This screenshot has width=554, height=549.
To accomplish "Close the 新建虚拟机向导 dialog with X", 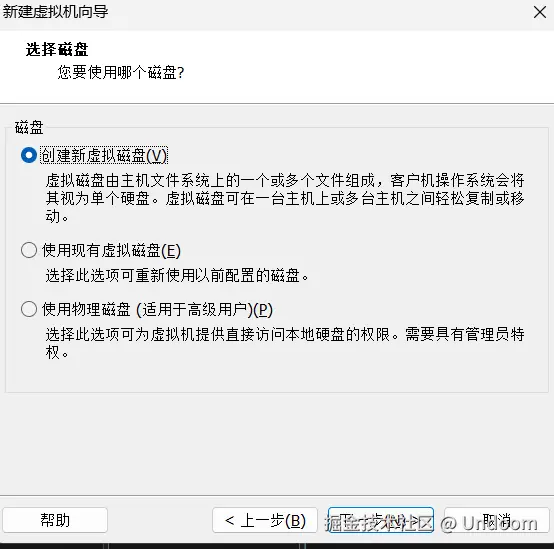I will (540, 12).
